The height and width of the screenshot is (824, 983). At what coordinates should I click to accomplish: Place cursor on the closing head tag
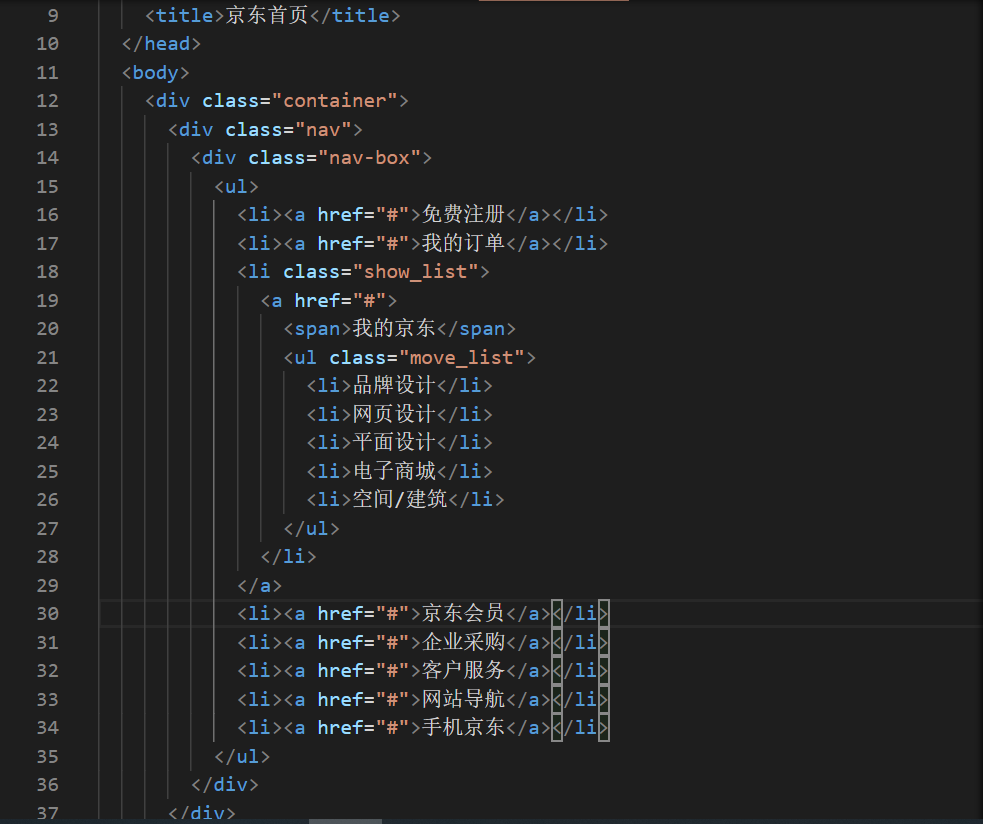coord(161,44)
